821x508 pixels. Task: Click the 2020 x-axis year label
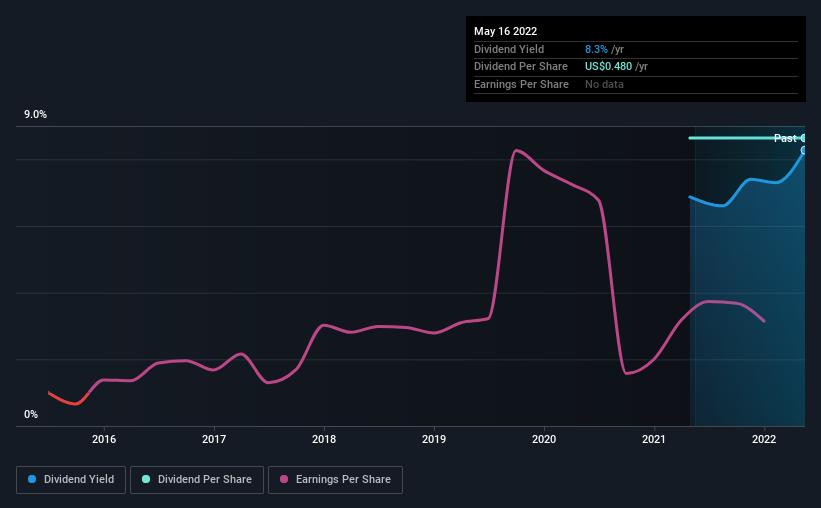(543, 439)
